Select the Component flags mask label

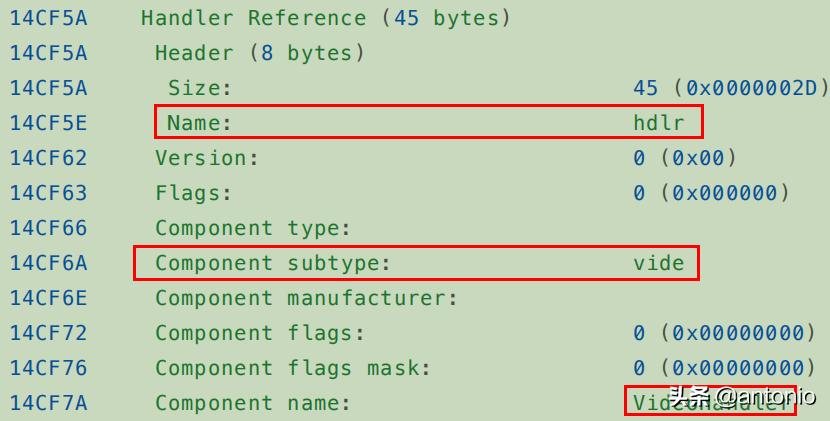point(293,368)
